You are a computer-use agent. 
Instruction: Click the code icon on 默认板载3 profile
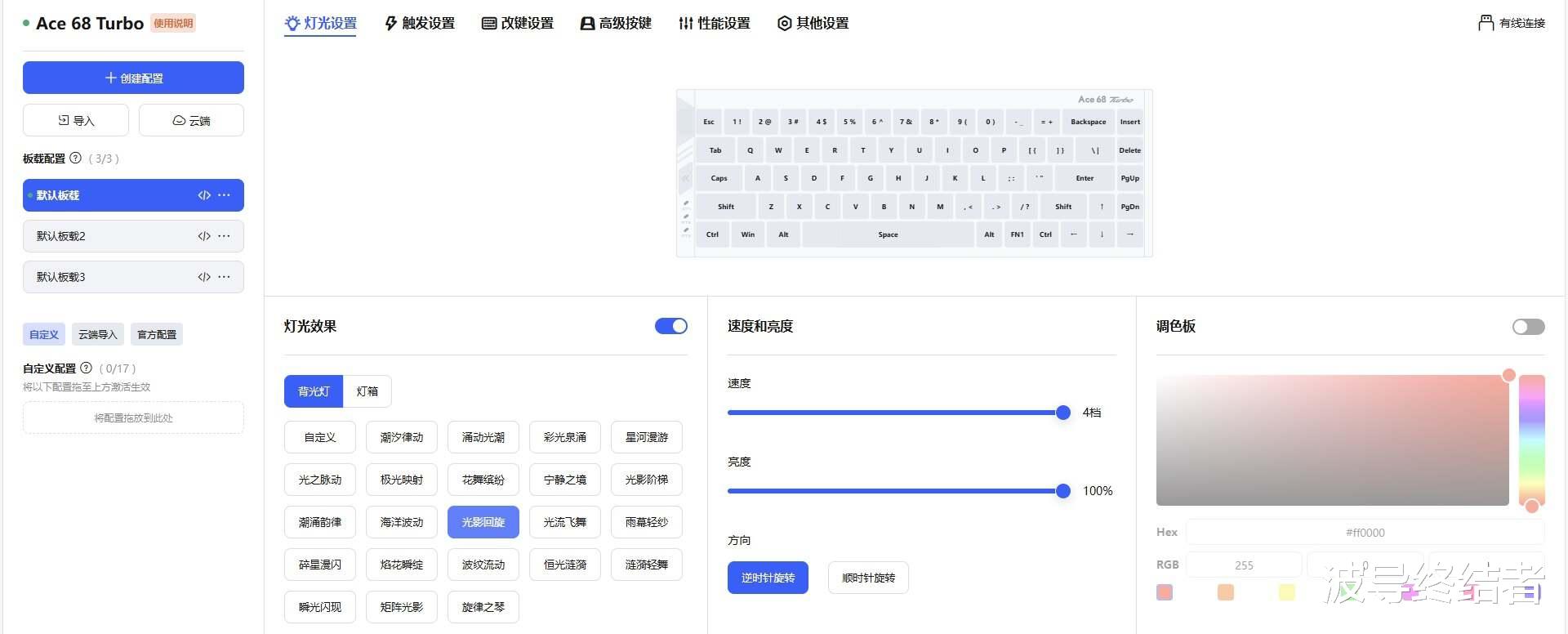click(204, 277)
